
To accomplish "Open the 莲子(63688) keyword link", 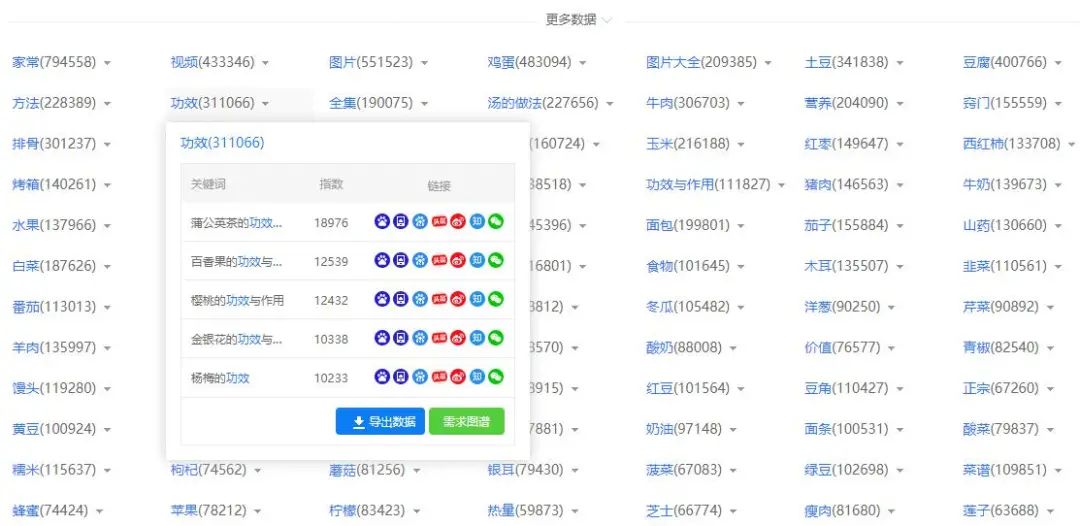I will click(1000, 510).
